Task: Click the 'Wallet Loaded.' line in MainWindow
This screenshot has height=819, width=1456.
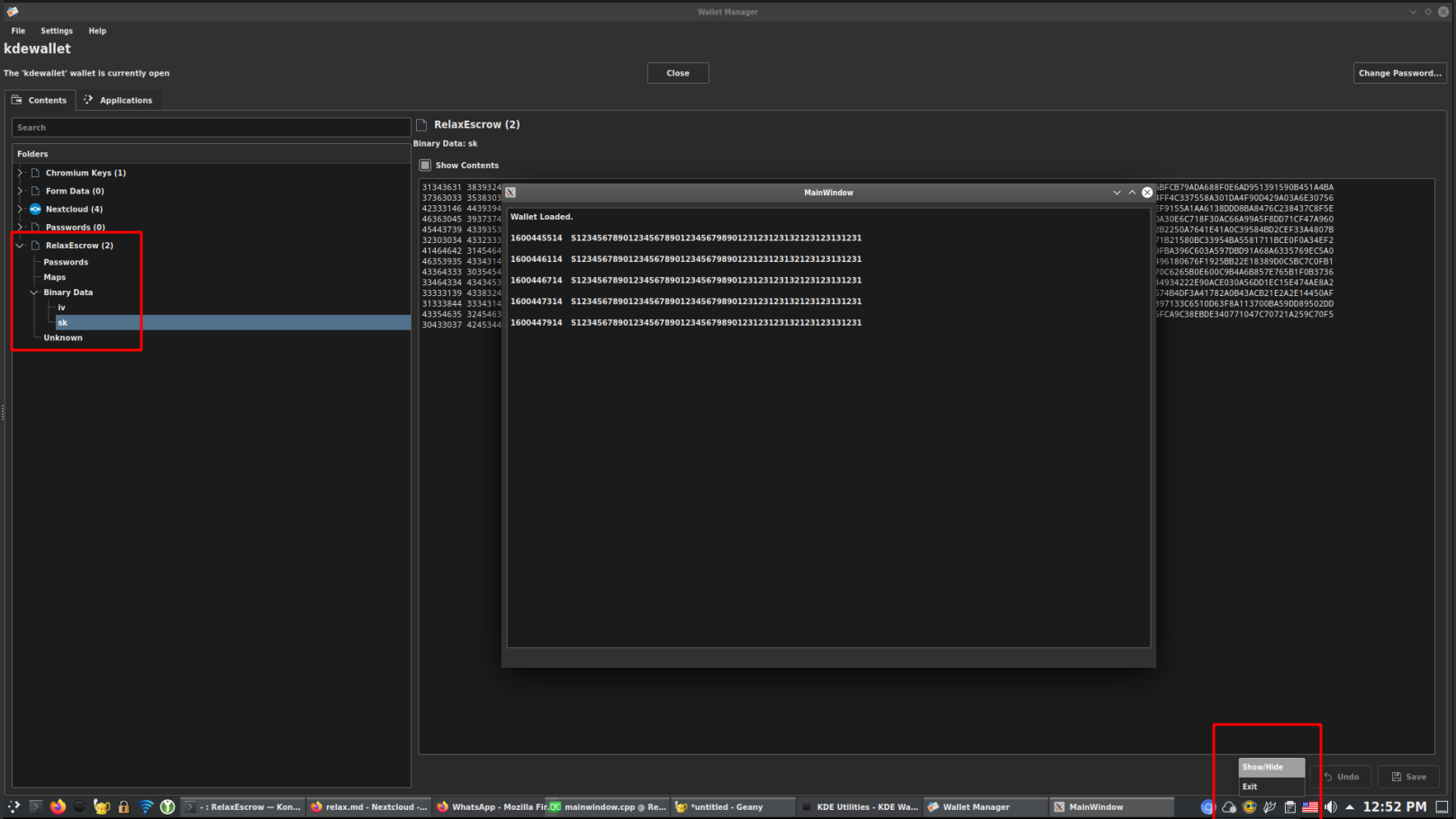Action: (x=541, y=217)
